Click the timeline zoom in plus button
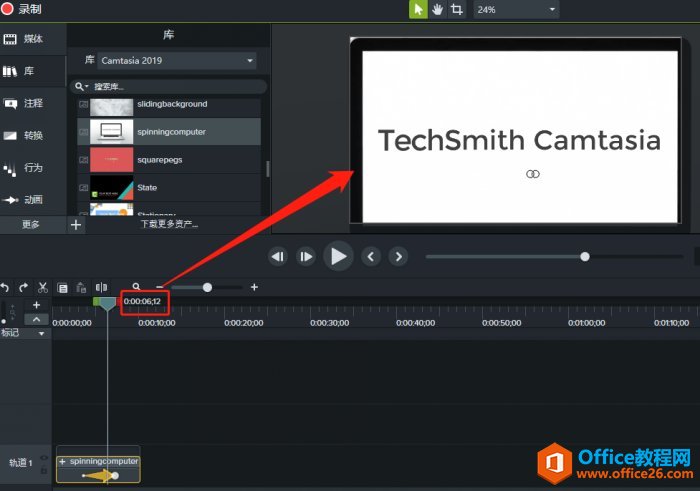This screenshot has width=700, height=491. (254, 287)
